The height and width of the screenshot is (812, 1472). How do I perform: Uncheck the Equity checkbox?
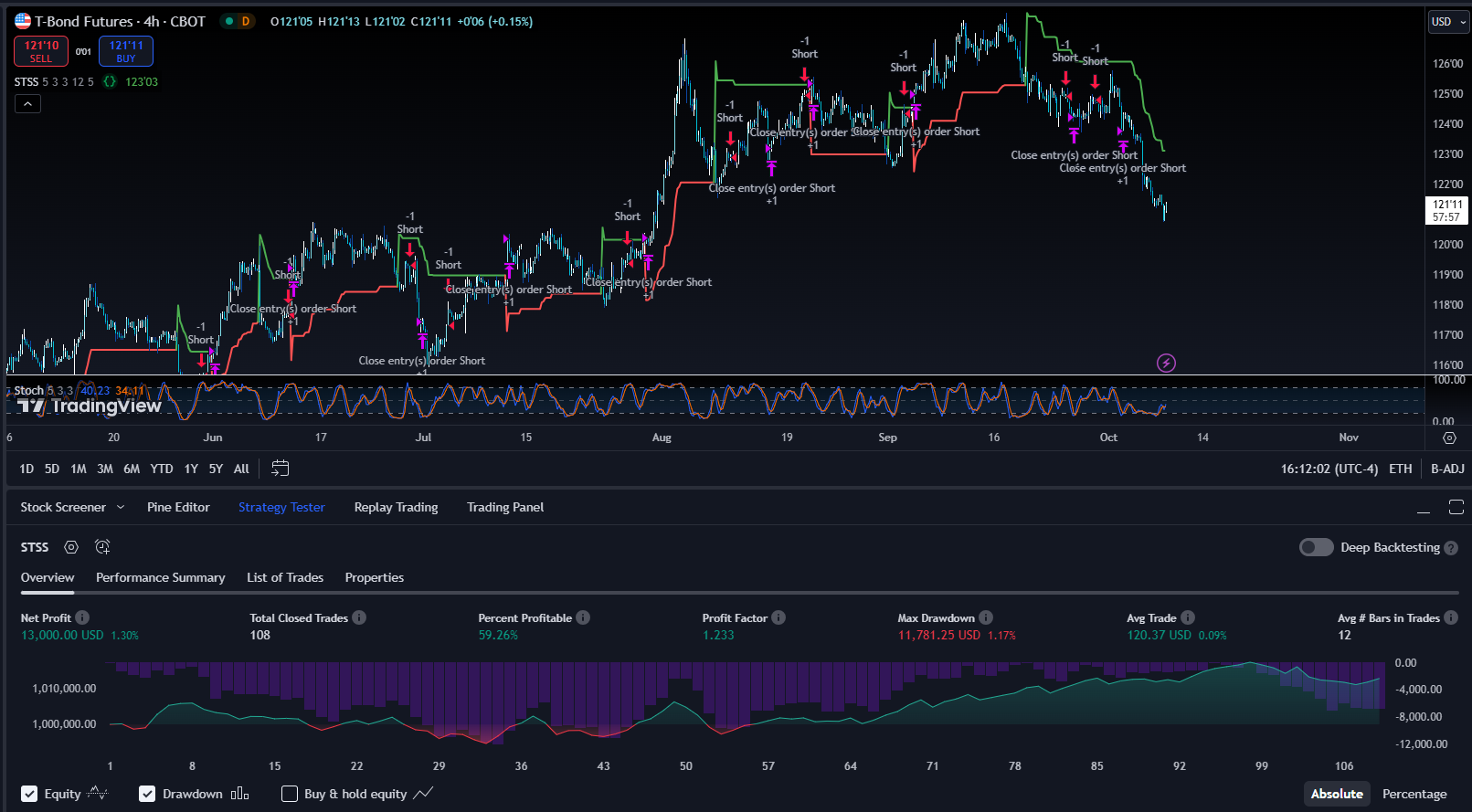point(29,794)
